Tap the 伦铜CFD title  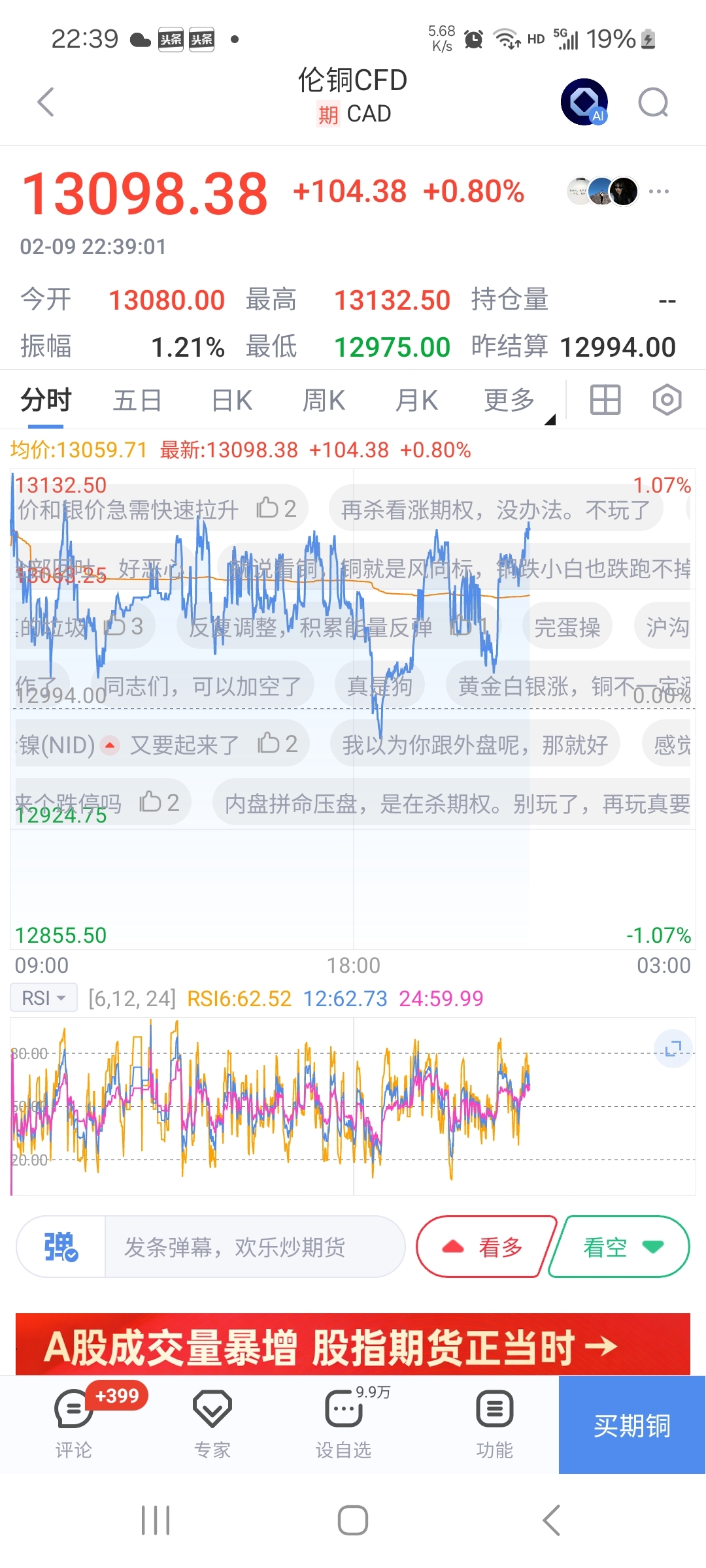[x=353, y=80]
